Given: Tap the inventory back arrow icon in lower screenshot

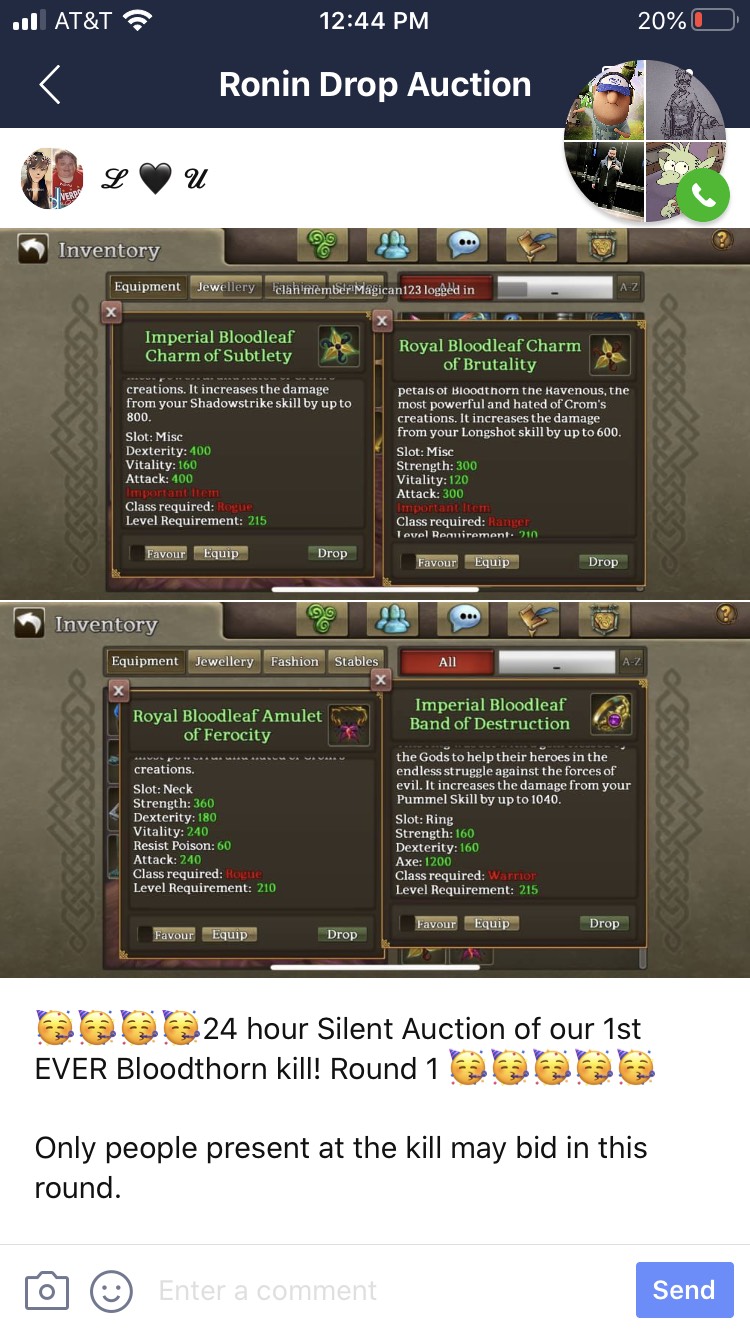Looking at the screenshot, I should [30, 623].
